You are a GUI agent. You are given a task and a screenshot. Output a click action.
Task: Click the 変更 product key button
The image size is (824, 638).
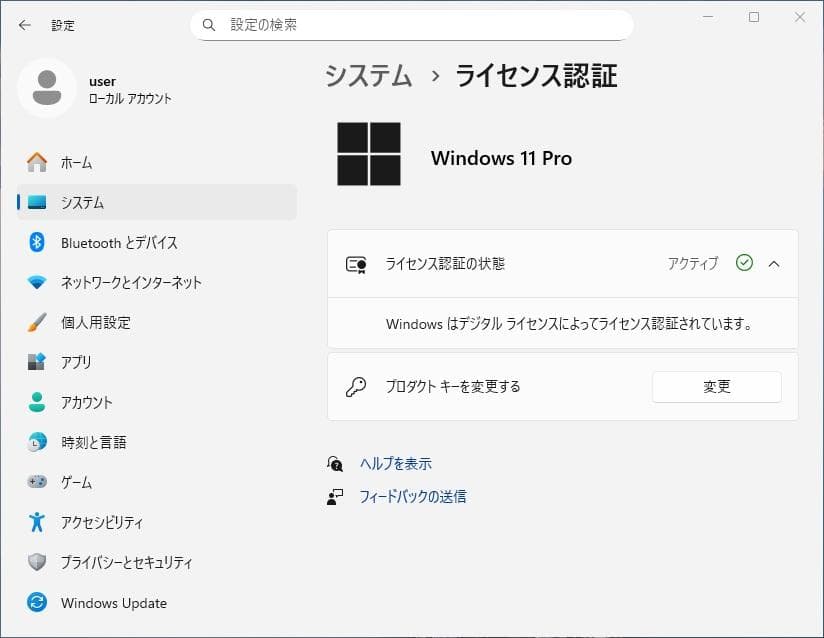(x=716, y=387)
